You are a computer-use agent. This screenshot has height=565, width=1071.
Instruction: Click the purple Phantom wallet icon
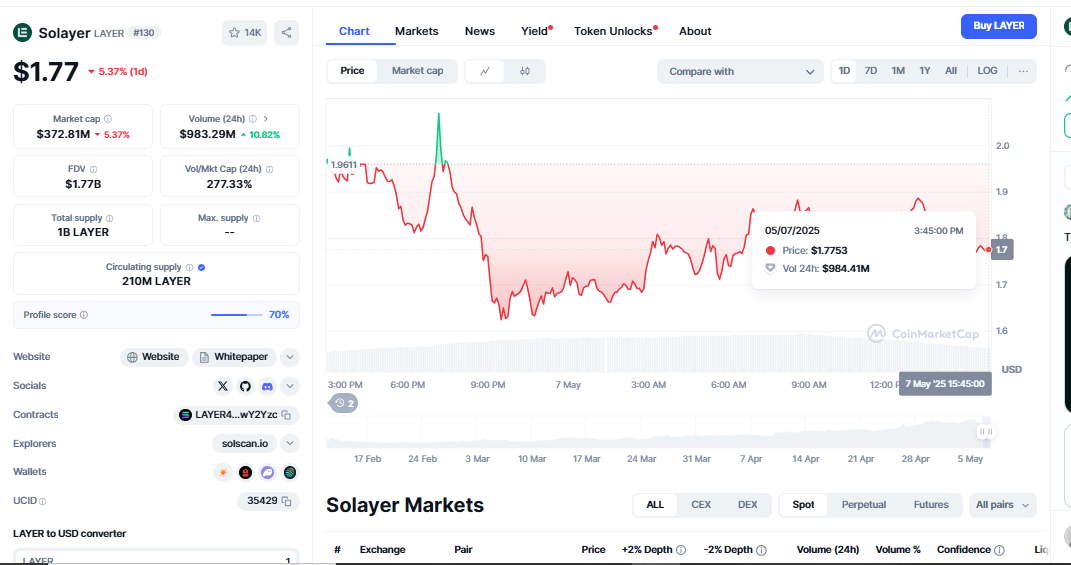[x=268, y=472]
